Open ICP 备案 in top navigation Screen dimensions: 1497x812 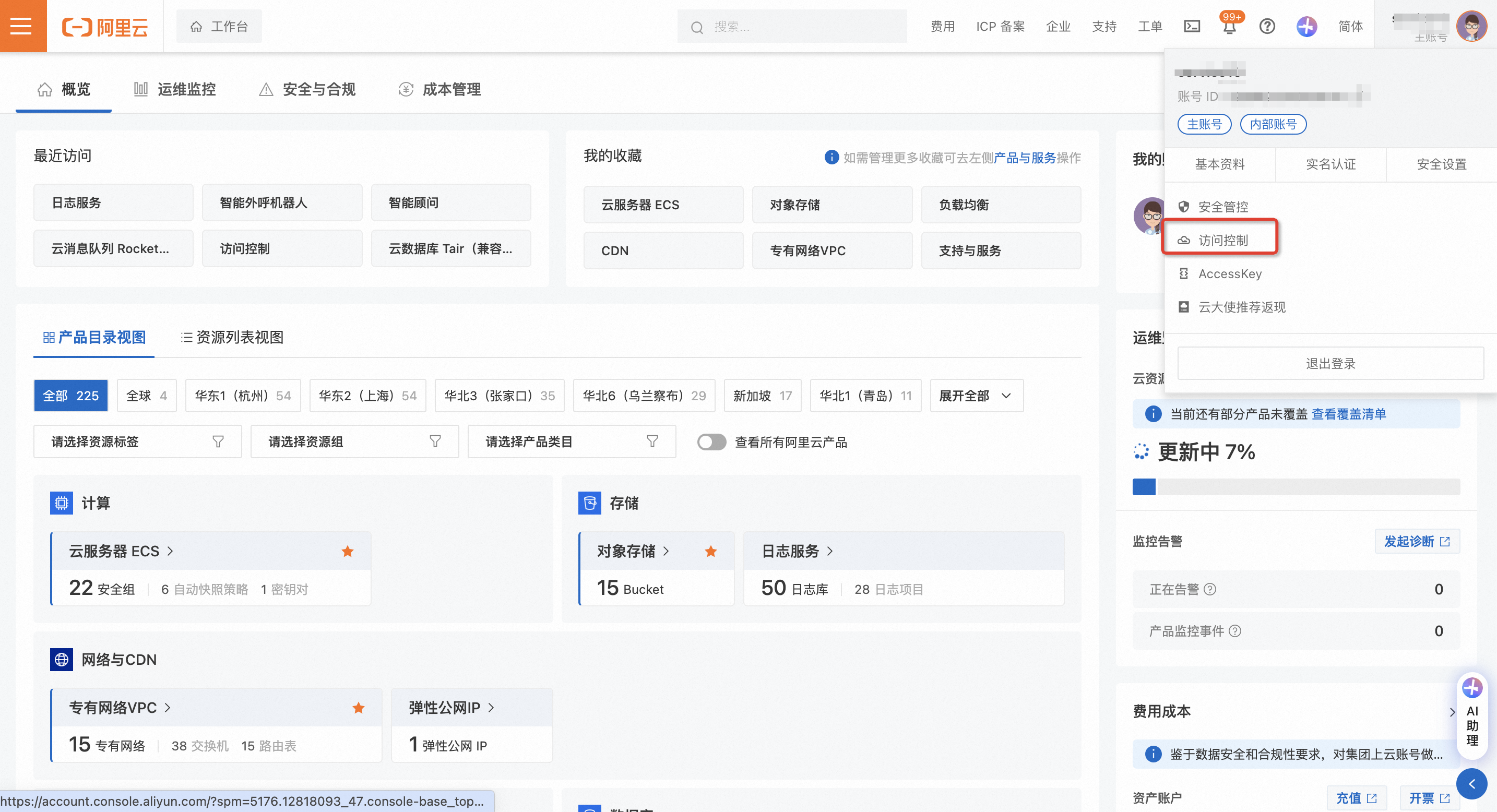coord(1000,26)
